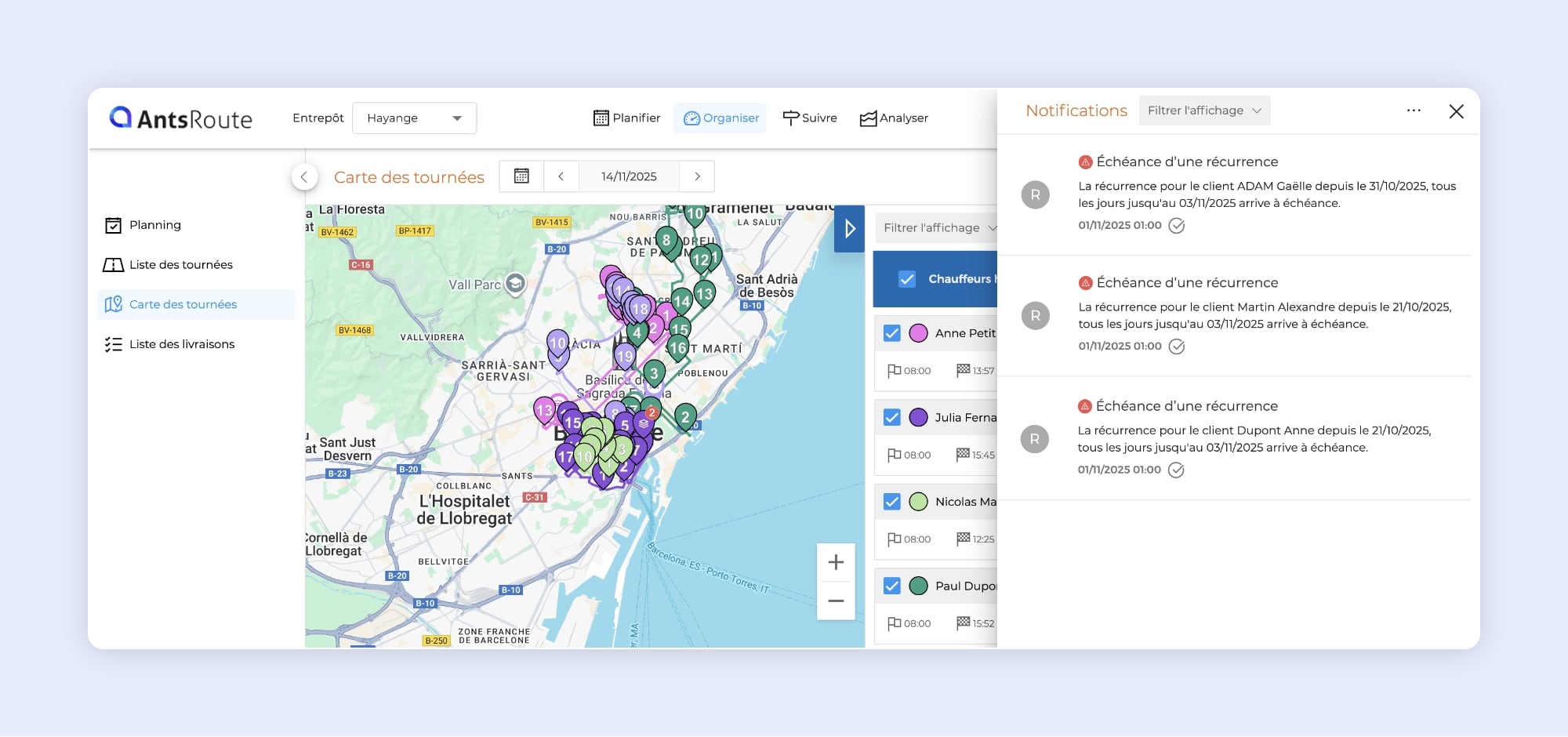
Task: Open the Analyser tab
Action: (x=894, y=118)
